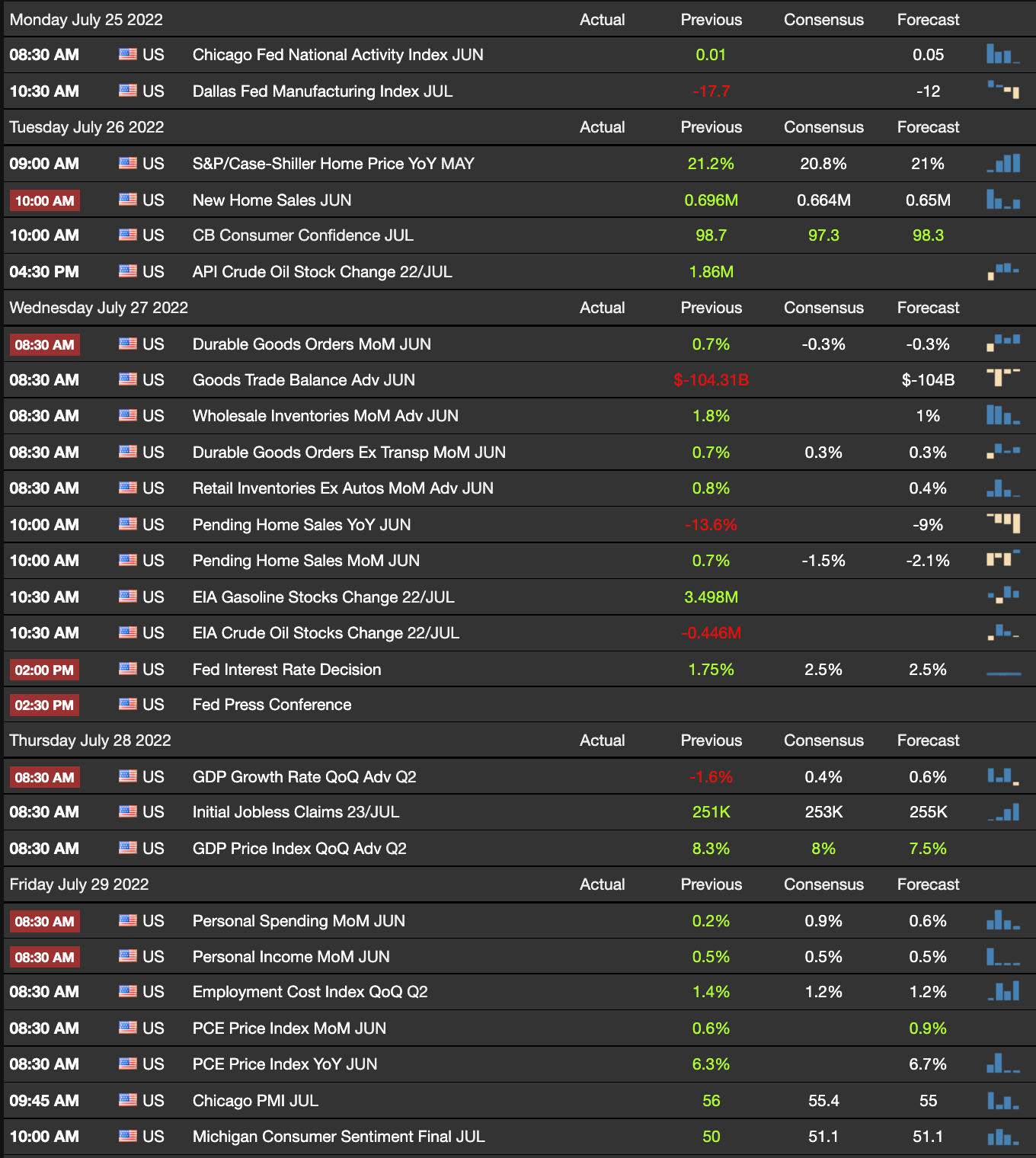Click the Retail Inventories Ex Autos chart icon
1036x1158 pixels.
click(1003, 488)
